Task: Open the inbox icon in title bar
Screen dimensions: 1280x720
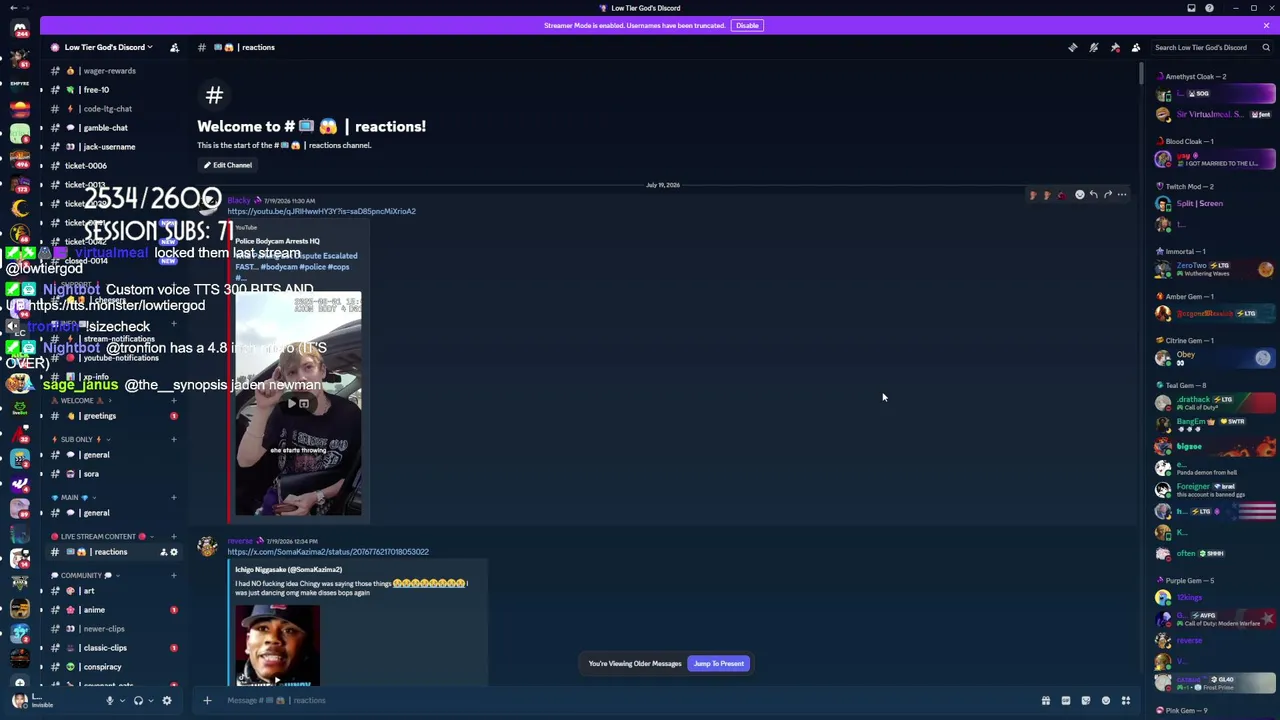Action: 1191,8
